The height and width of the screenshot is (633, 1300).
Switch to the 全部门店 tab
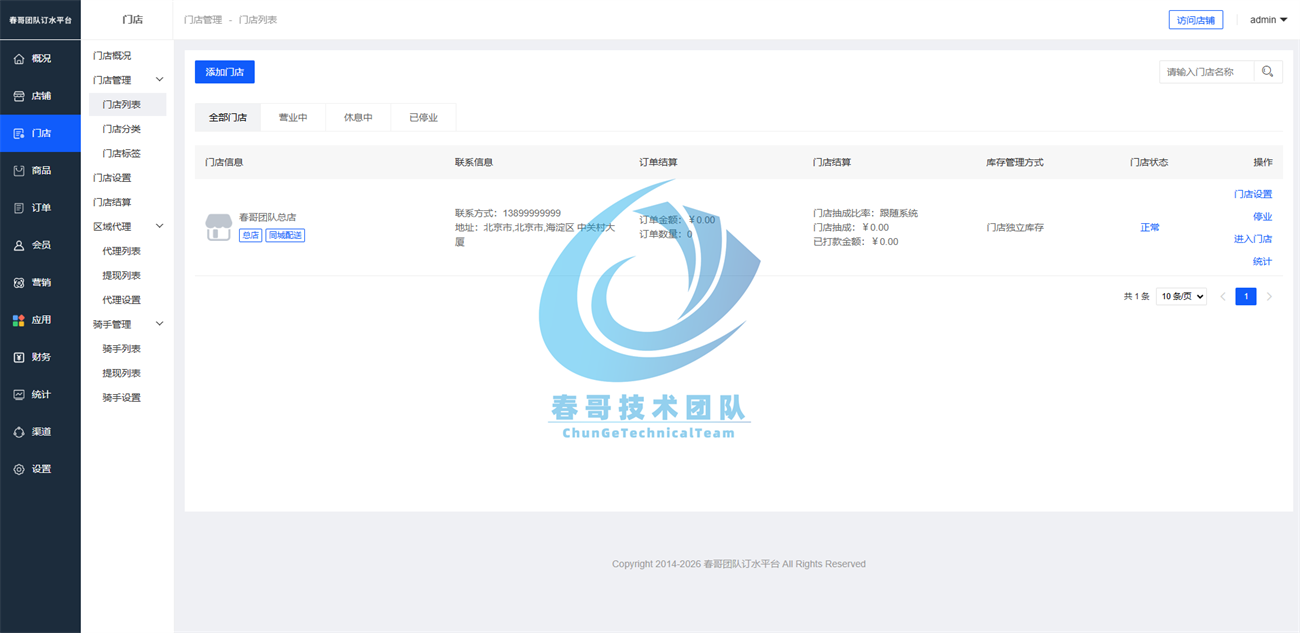point(228,117)
